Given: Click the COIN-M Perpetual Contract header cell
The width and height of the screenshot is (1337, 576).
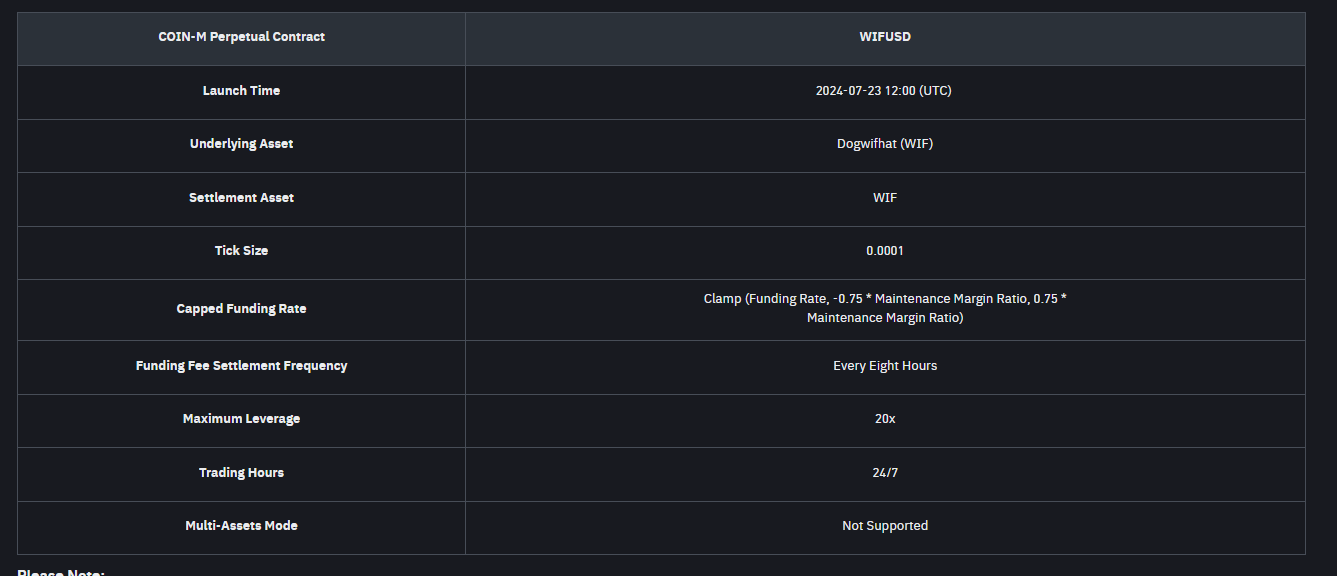Looking at the screenshot, I should (x=241, y=37).
